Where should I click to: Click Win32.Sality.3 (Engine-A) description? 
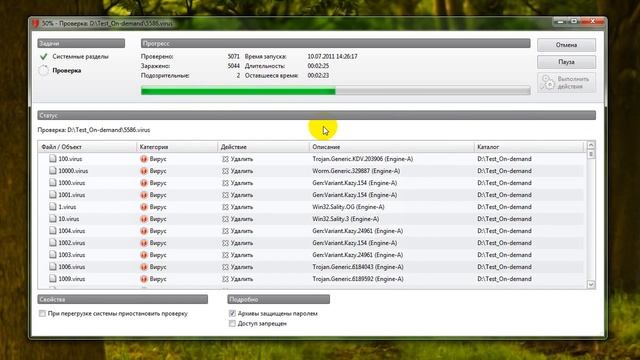(x=346, y=219)
